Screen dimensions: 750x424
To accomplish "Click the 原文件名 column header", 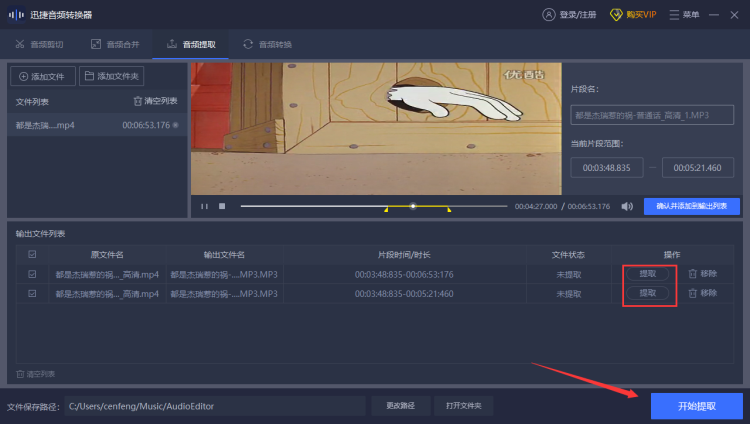I will coord(107,255).
